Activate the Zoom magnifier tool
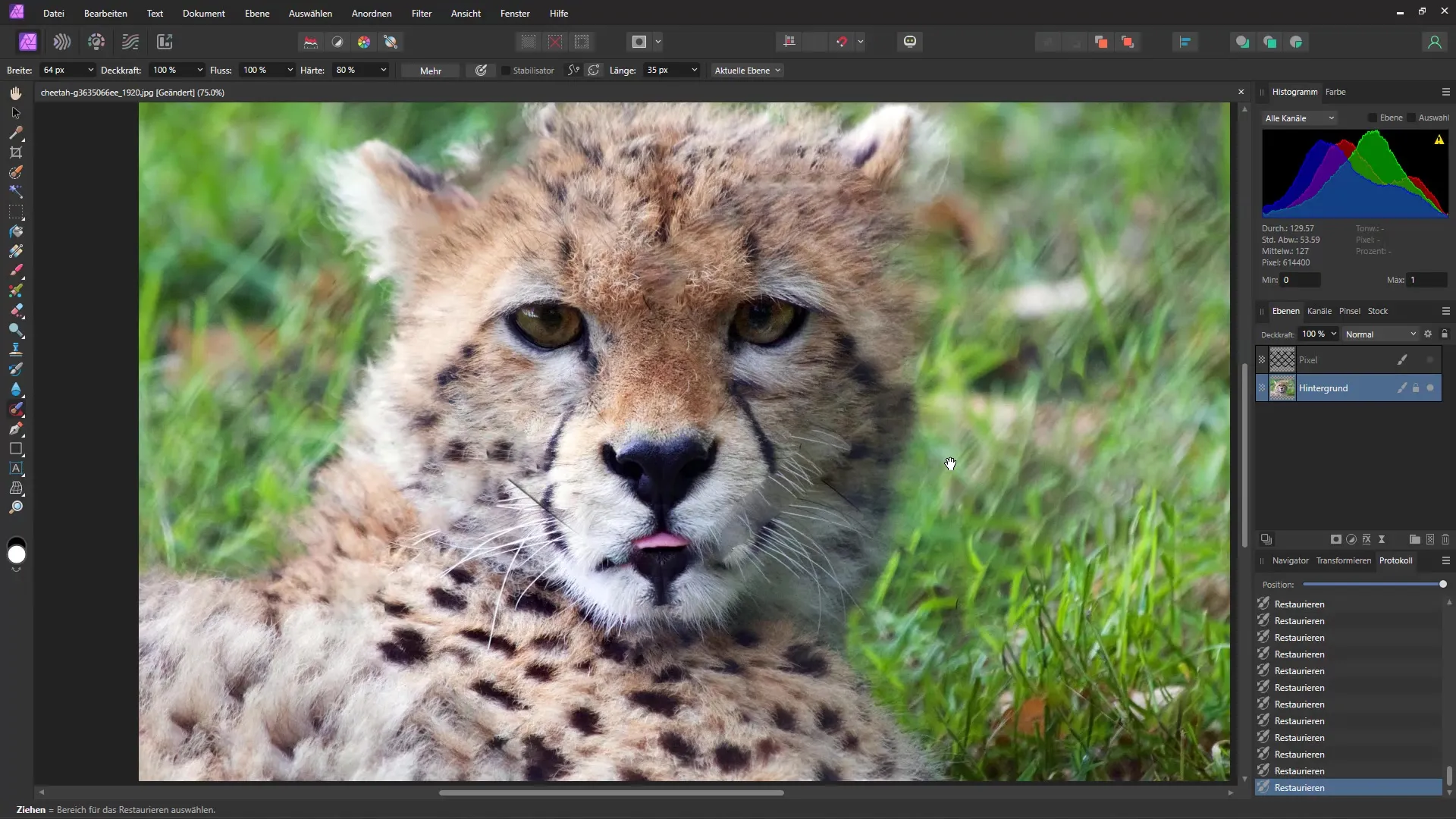The width and height of the screenshot is (1456, 819). (16, 507)
